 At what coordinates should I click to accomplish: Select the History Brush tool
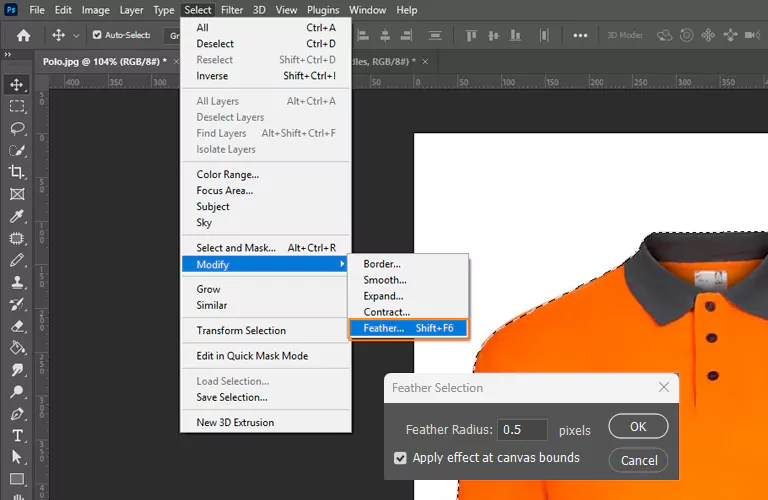(17, 304)
